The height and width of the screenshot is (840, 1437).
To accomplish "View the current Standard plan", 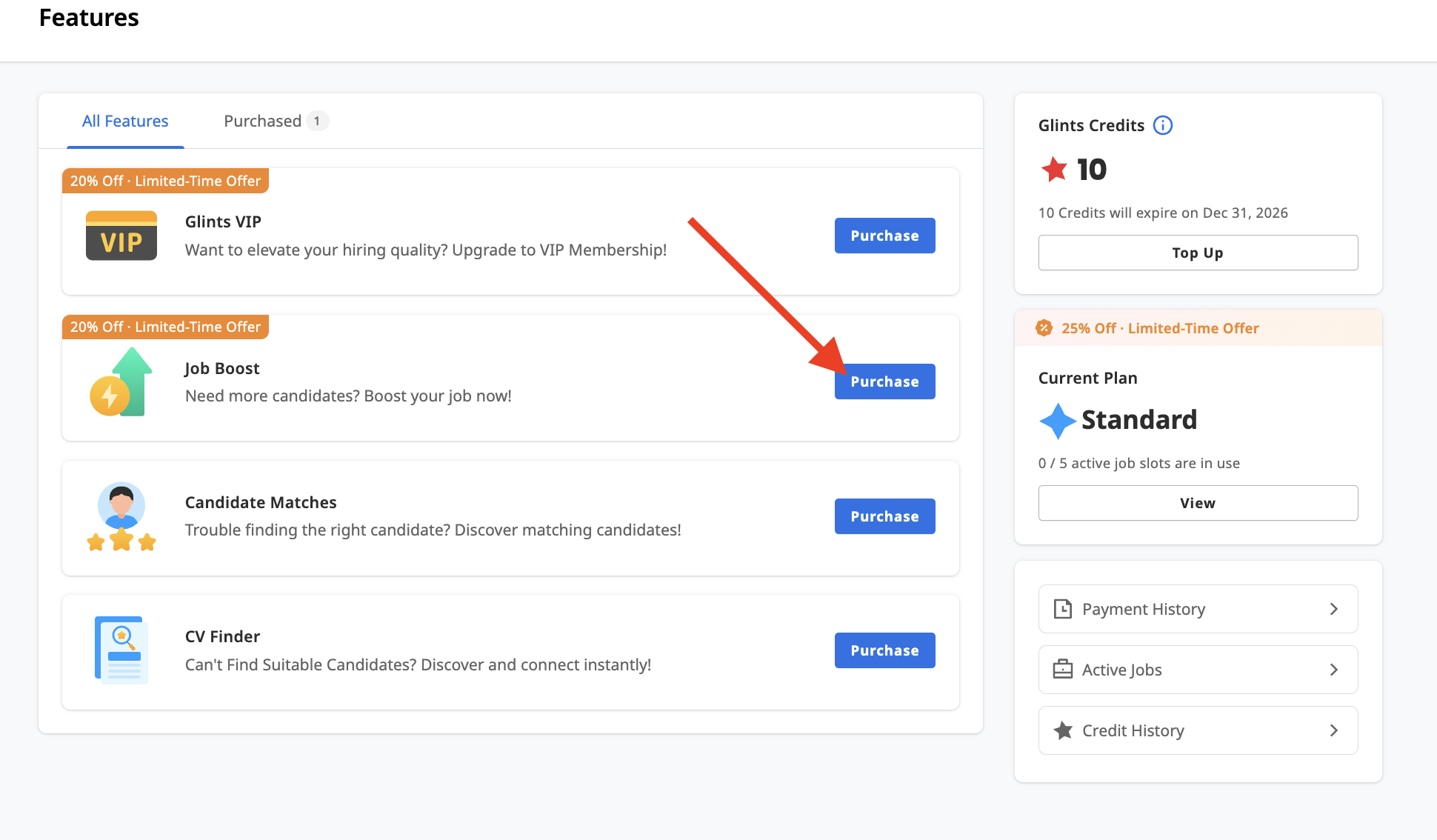I will coord(1198,503).
